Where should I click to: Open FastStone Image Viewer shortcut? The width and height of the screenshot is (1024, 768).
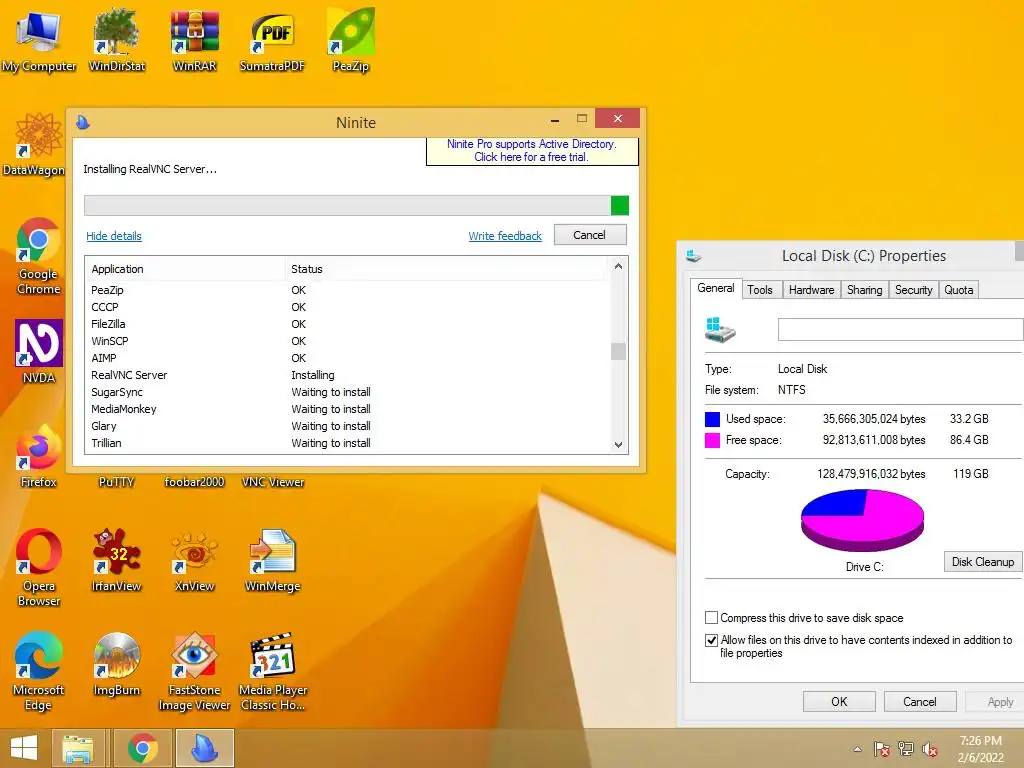pyautogui.click(x=195, y=671)
